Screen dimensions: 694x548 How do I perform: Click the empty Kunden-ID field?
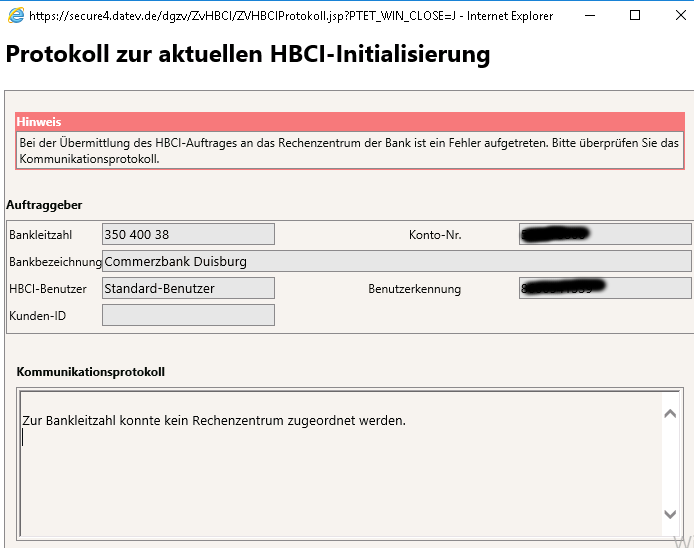point(188,315)
